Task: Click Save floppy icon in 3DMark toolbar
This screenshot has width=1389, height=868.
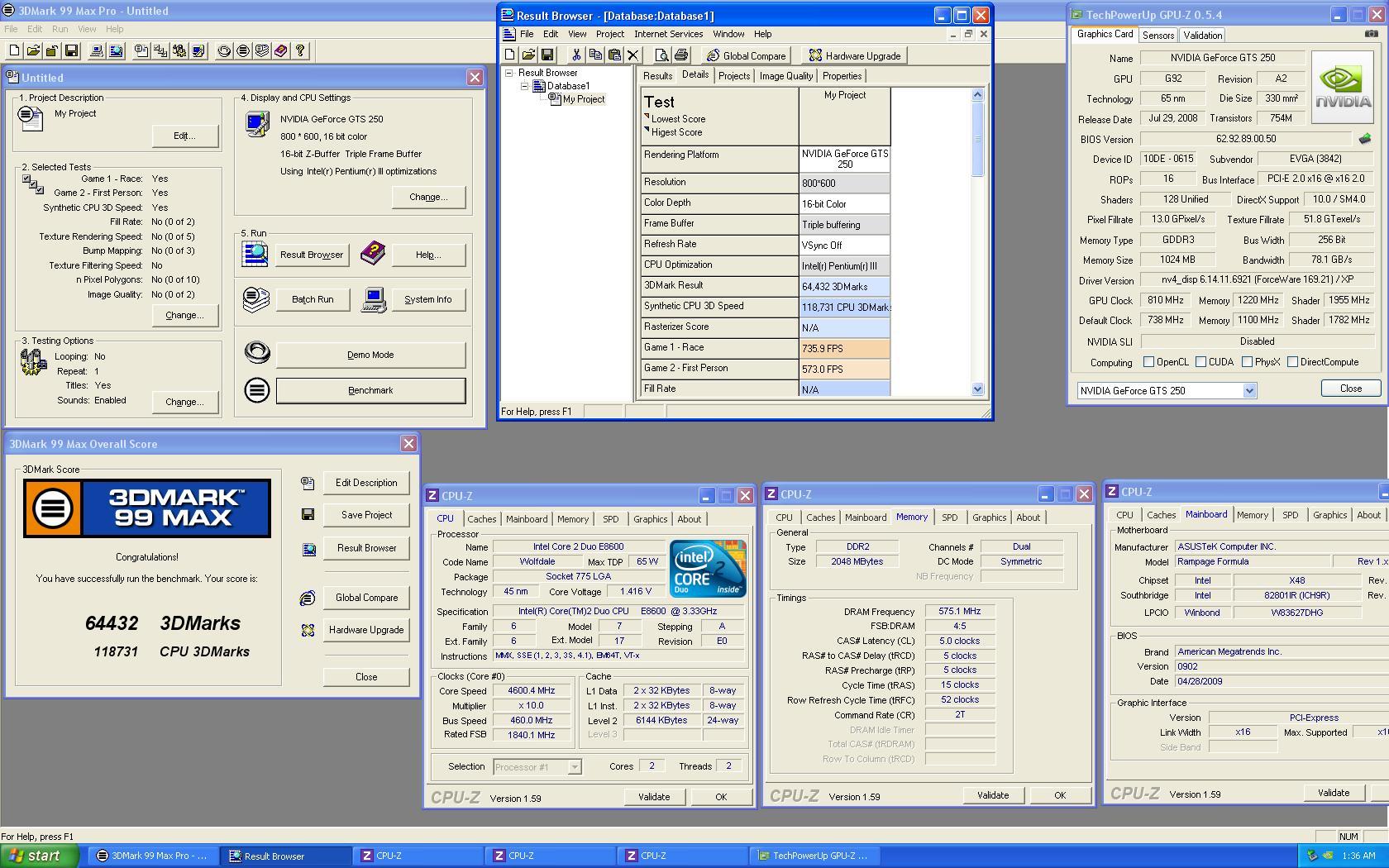Action: pyautogui.click(x=71, y=50)
